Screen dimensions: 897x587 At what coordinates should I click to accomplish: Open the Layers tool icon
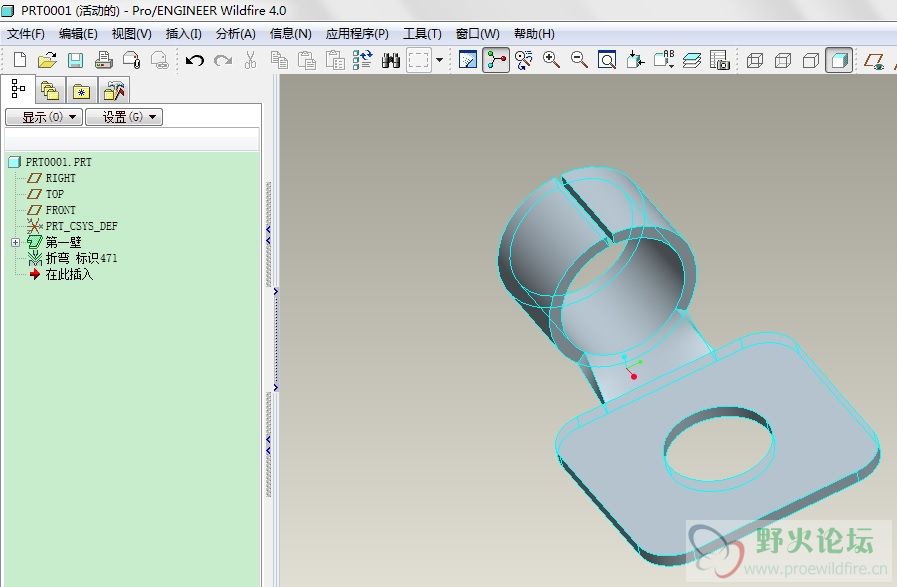pyautogui.click(x=692, y=60)
